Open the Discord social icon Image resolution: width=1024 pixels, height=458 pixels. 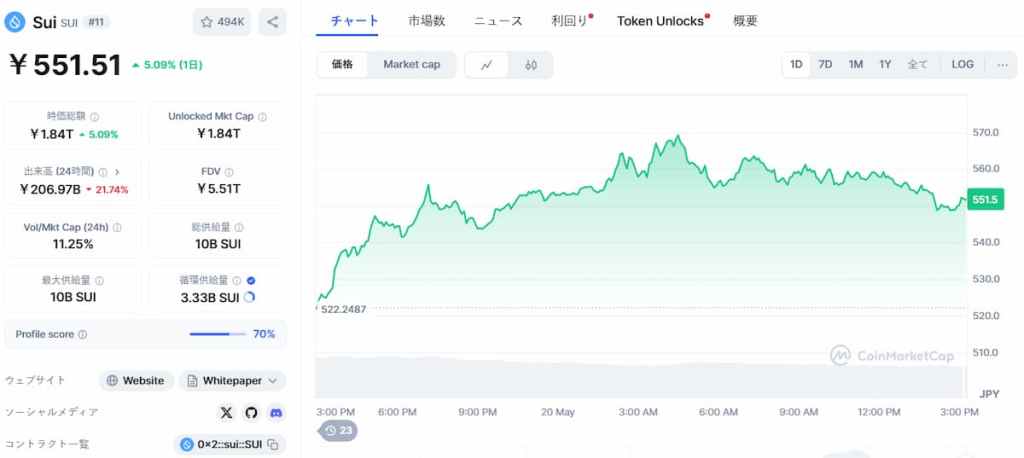[276, 412]
